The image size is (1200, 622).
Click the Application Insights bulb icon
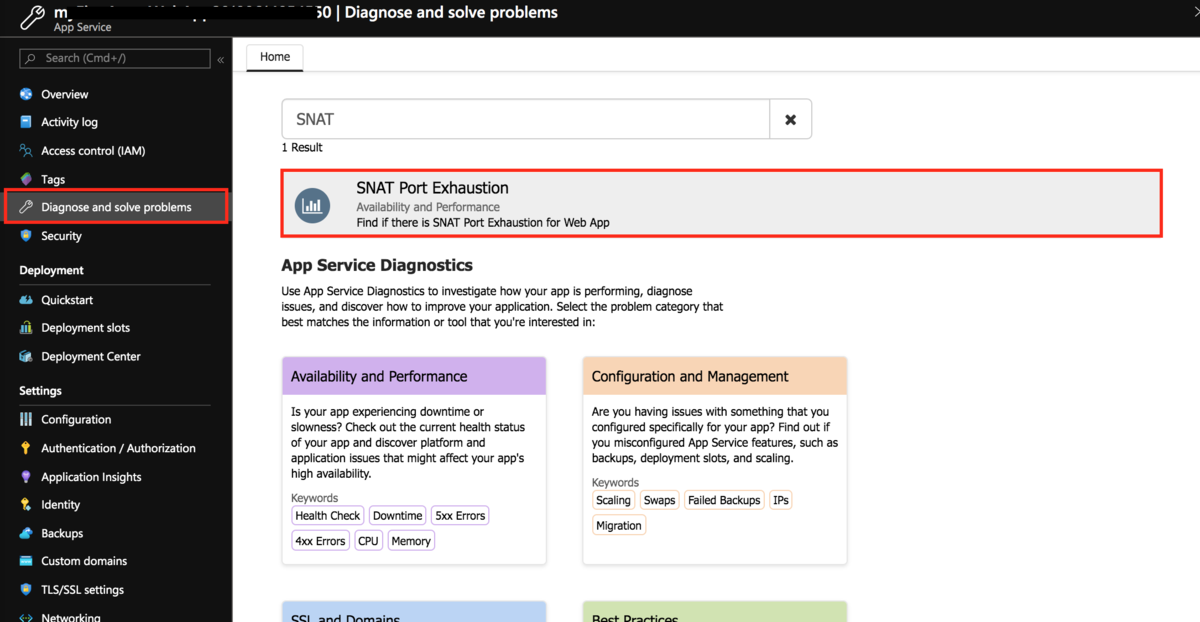click(x=27, y=477)
